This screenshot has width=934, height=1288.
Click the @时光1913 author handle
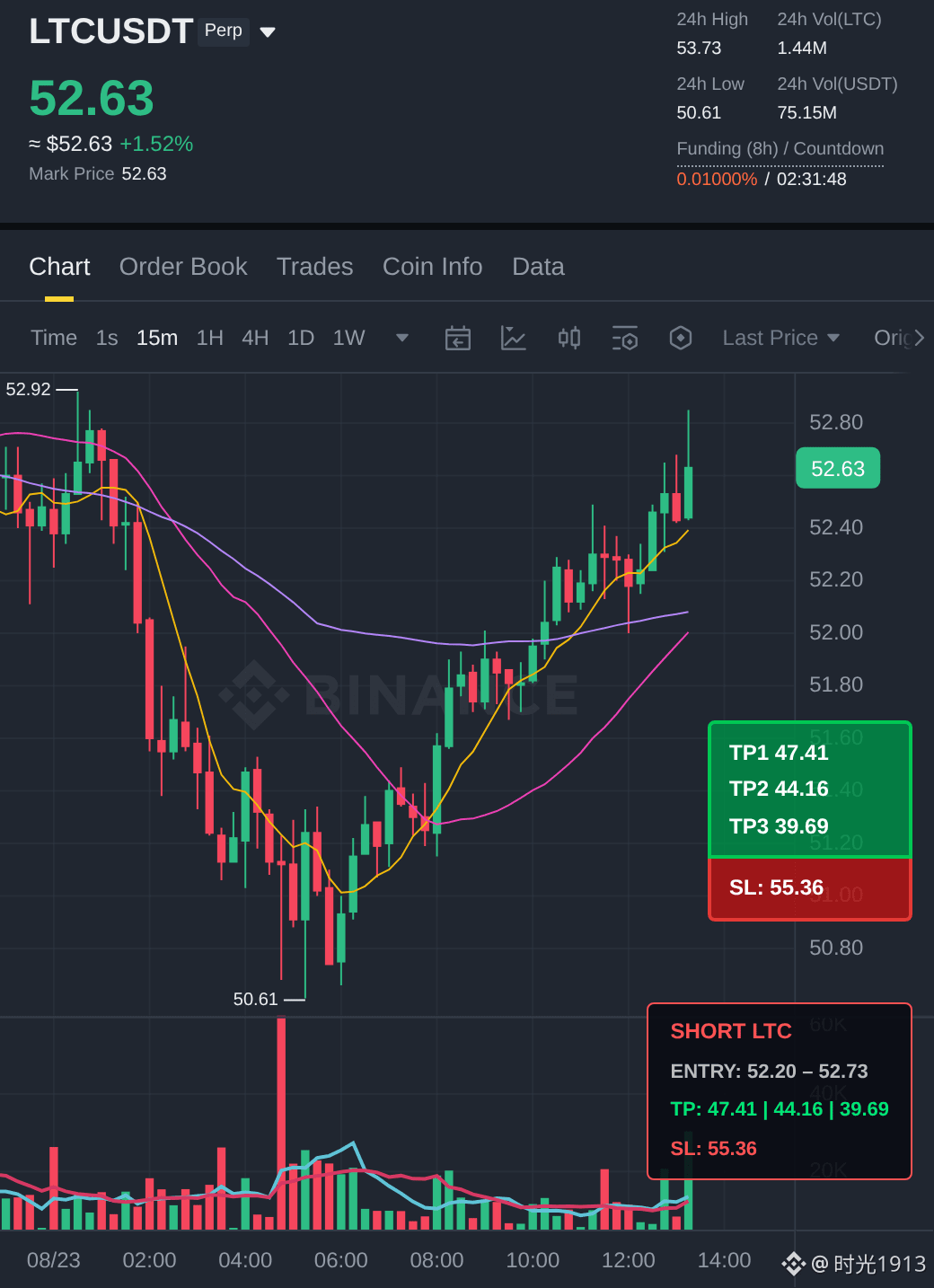(868, 1264)
